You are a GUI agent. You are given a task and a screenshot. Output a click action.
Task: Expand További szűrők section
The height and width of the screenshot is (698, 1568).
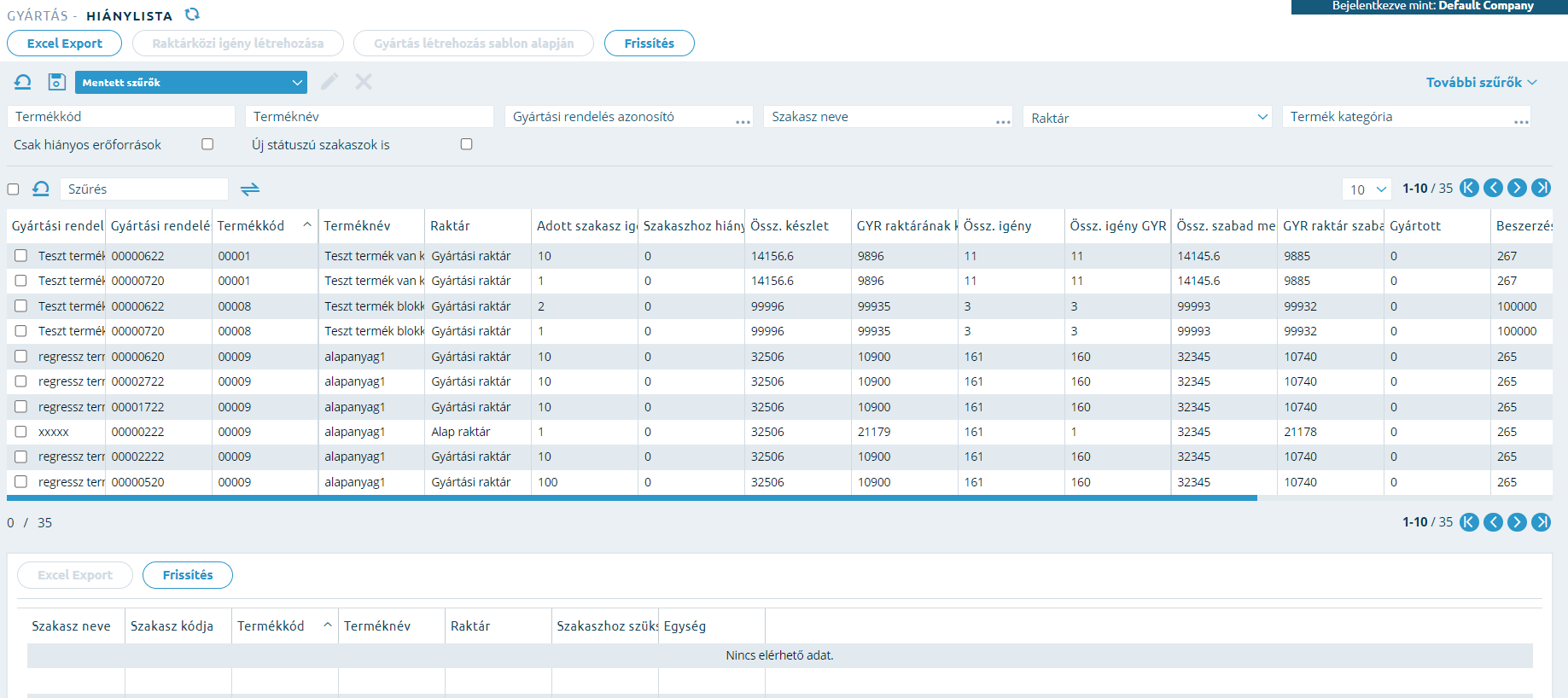click(x=1482, y=82)
